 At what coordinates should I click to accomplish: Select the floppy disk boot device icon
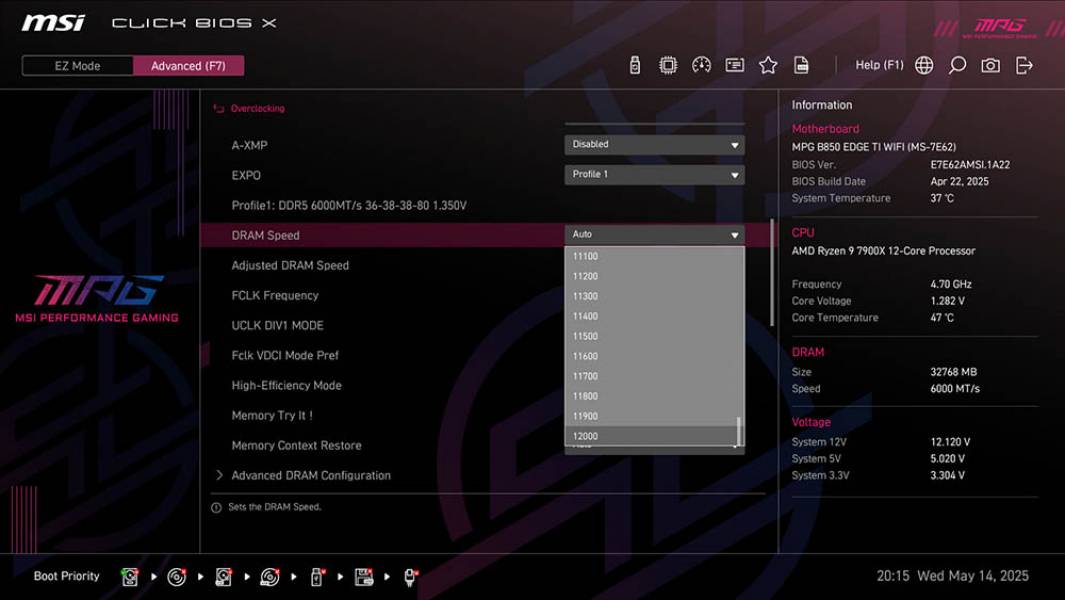[364, 577]
